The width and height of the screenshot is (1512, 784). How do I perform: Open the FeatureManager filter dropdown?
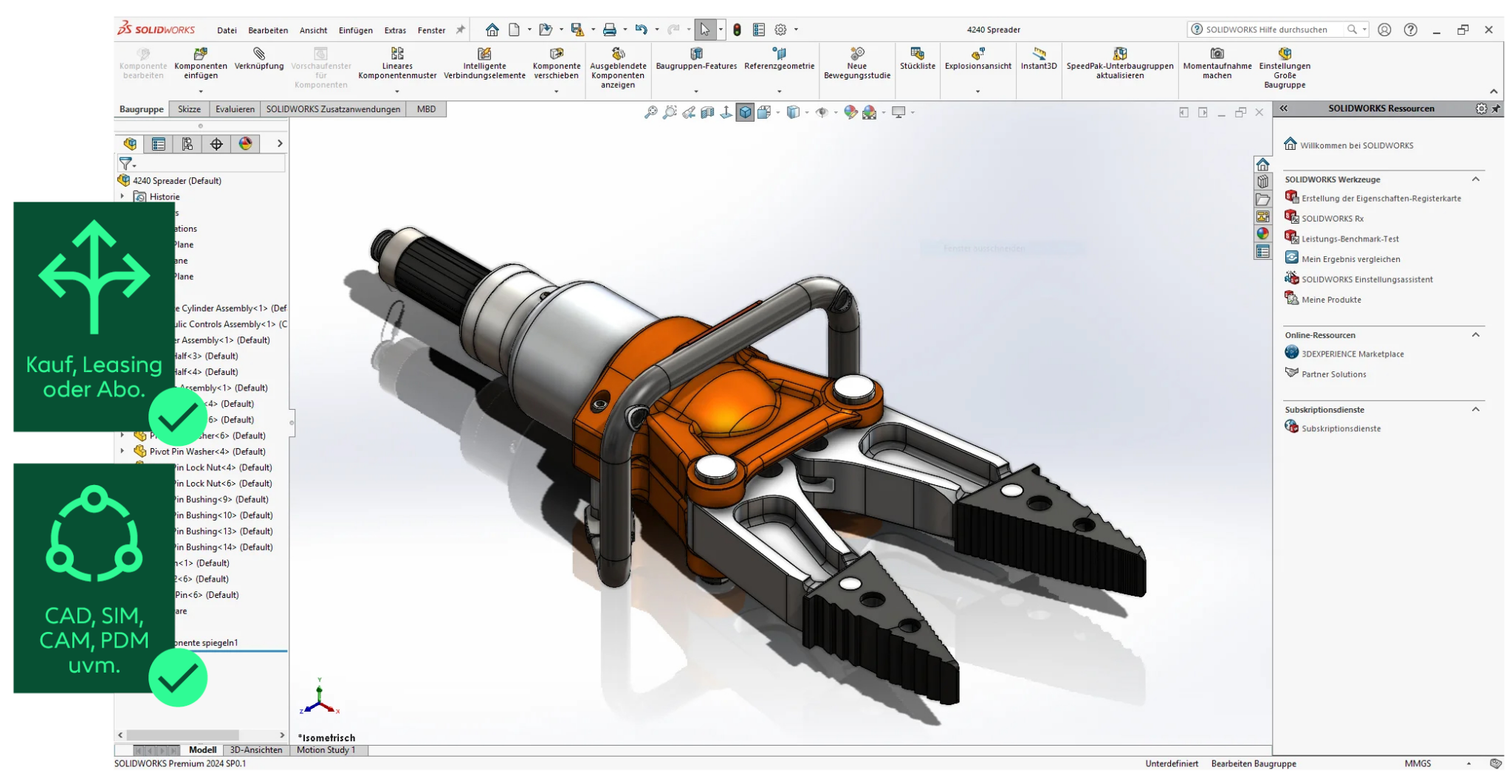click(x=128, y=164)
